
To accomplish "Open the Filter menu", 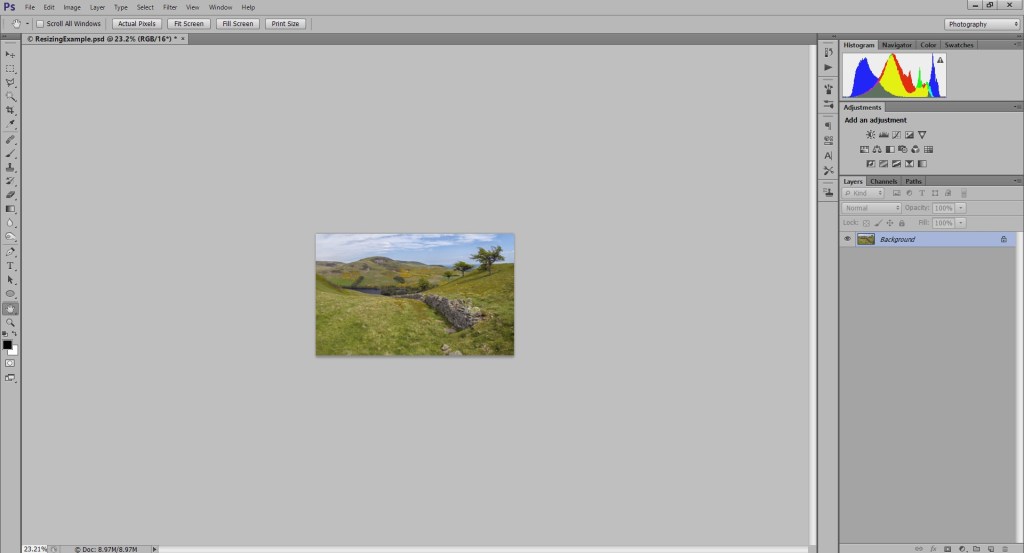I will [x=170, y=7].
